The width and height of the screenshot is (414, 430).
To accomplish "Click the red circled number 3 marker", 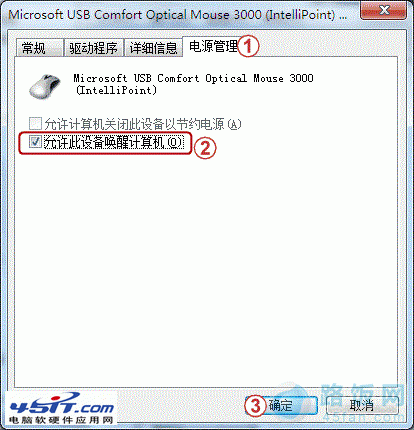I will 256,405.
